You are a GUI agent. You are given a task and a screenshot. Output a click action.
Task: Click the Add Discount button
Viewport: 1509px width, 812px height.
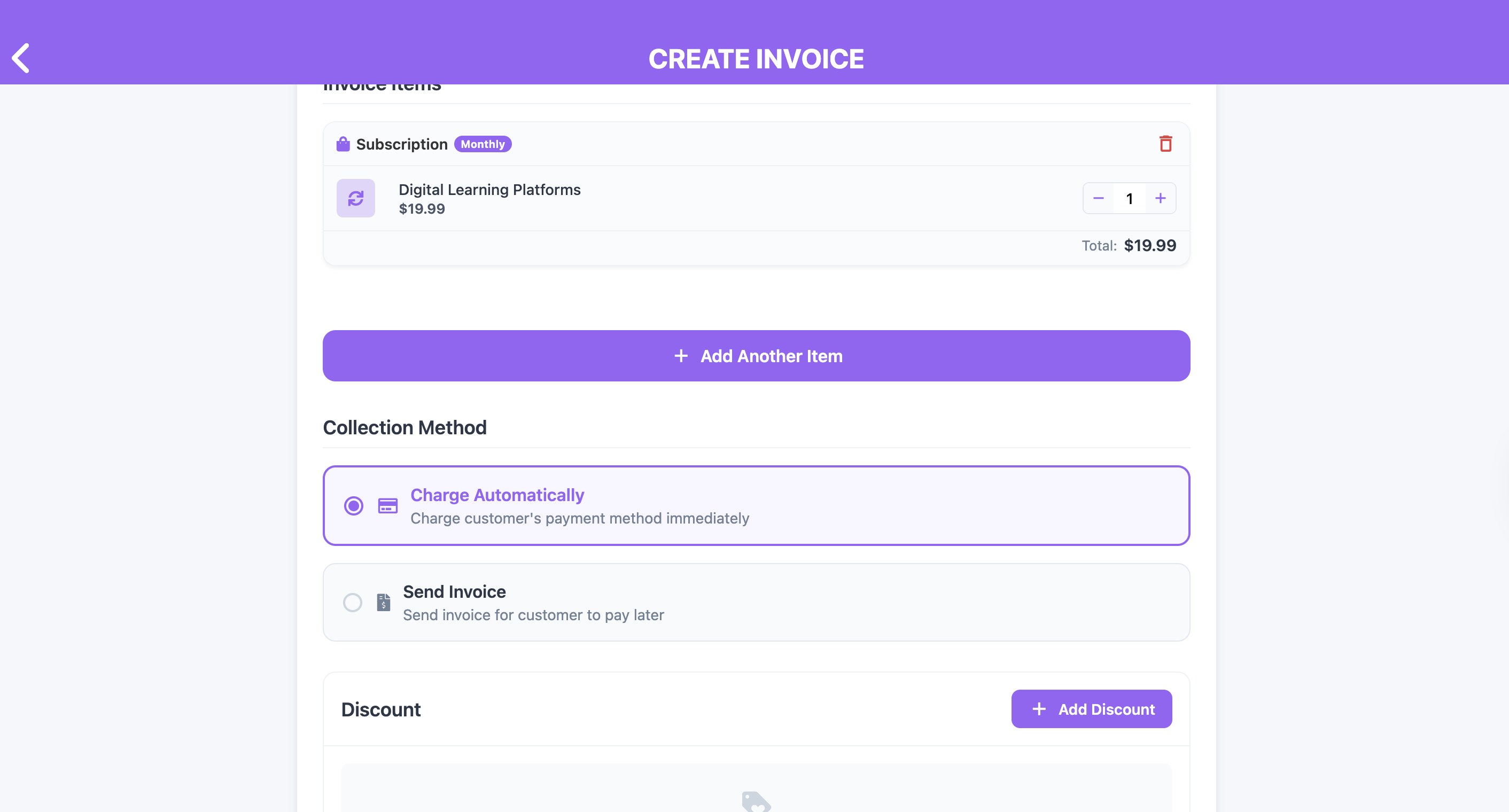click(x=1091, y=709)
